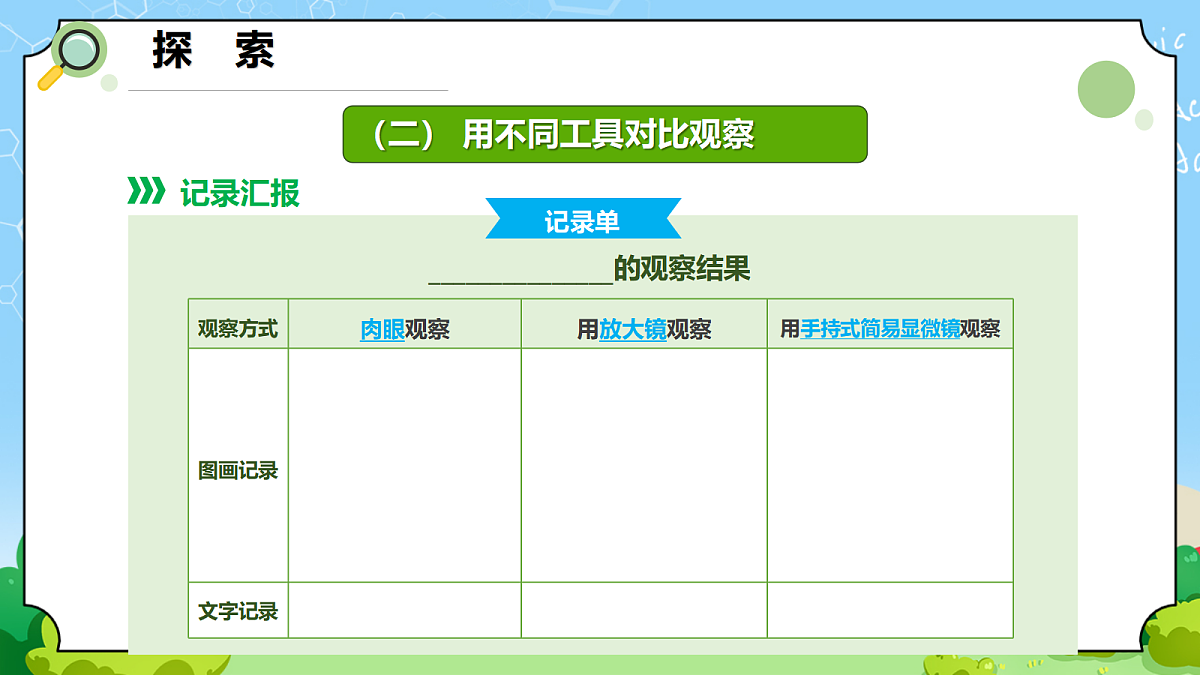1200x675 pixels.
Task: Select the 探索 heading text
Action: pos(214,50)
